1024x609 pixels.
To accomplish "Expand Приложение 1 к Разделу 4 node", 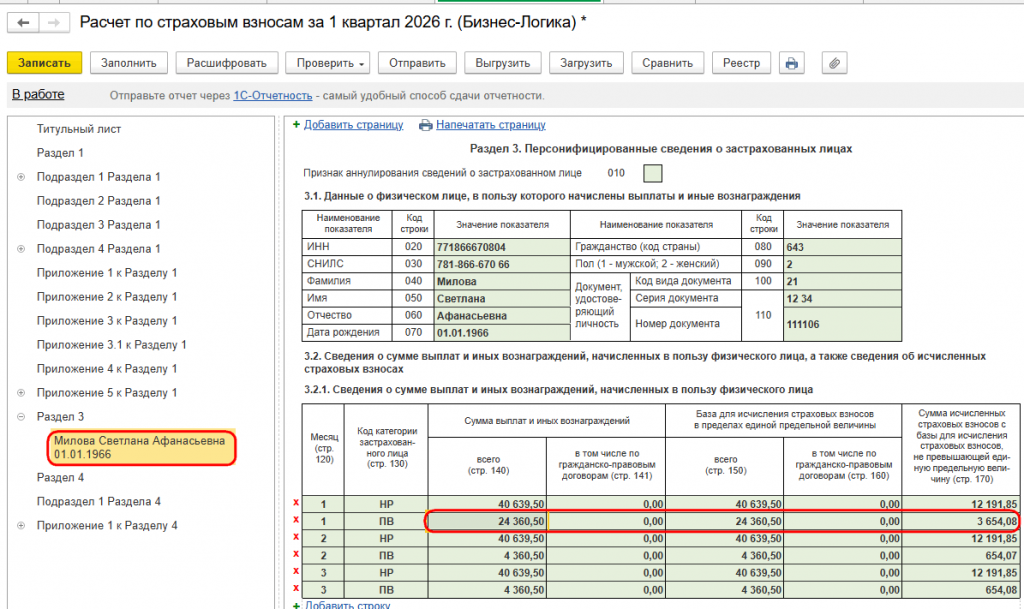I will [x=21, y=525].
